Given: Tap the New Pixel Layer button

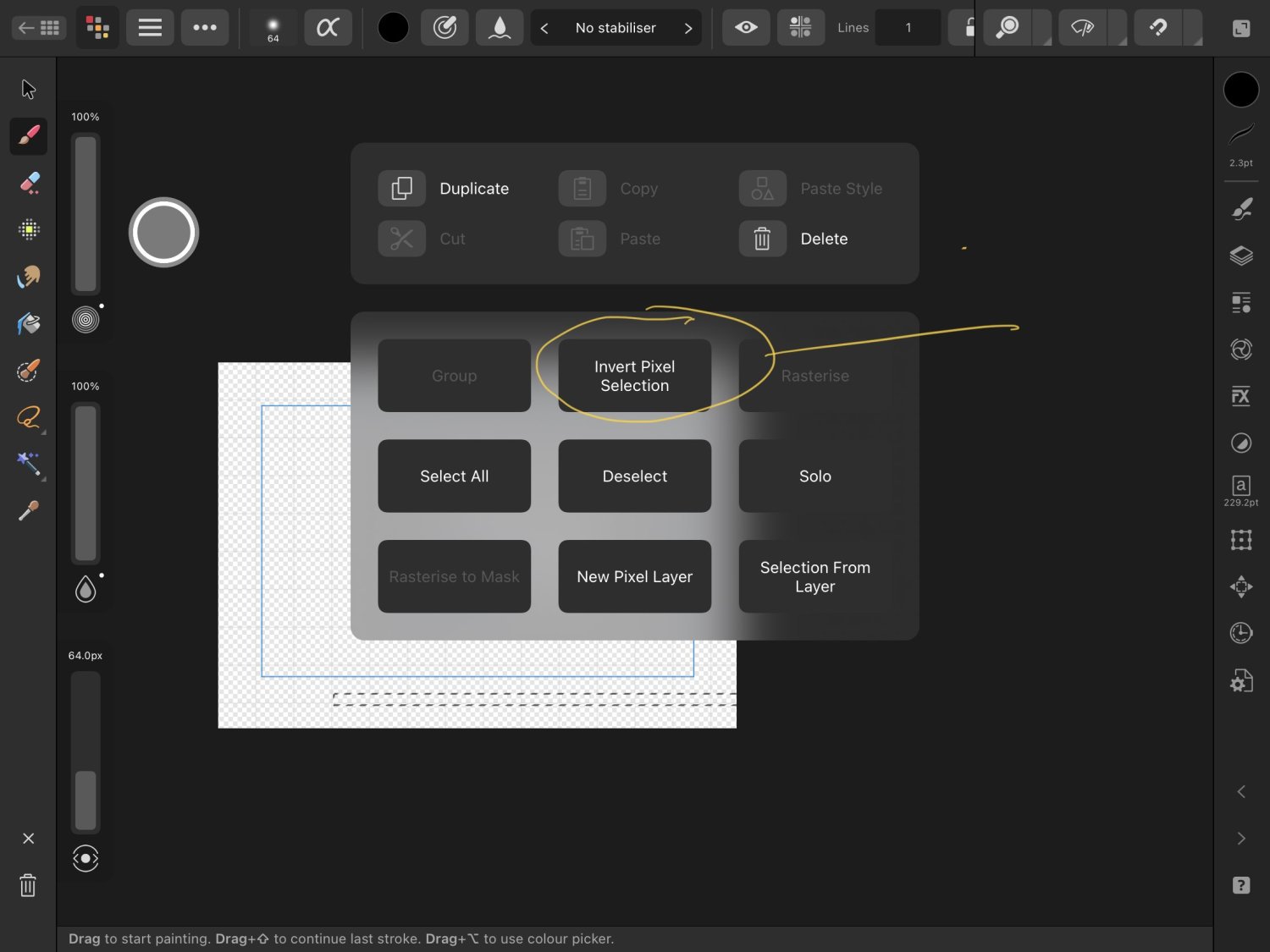Looking at the screenshot, I should [634, 576].
